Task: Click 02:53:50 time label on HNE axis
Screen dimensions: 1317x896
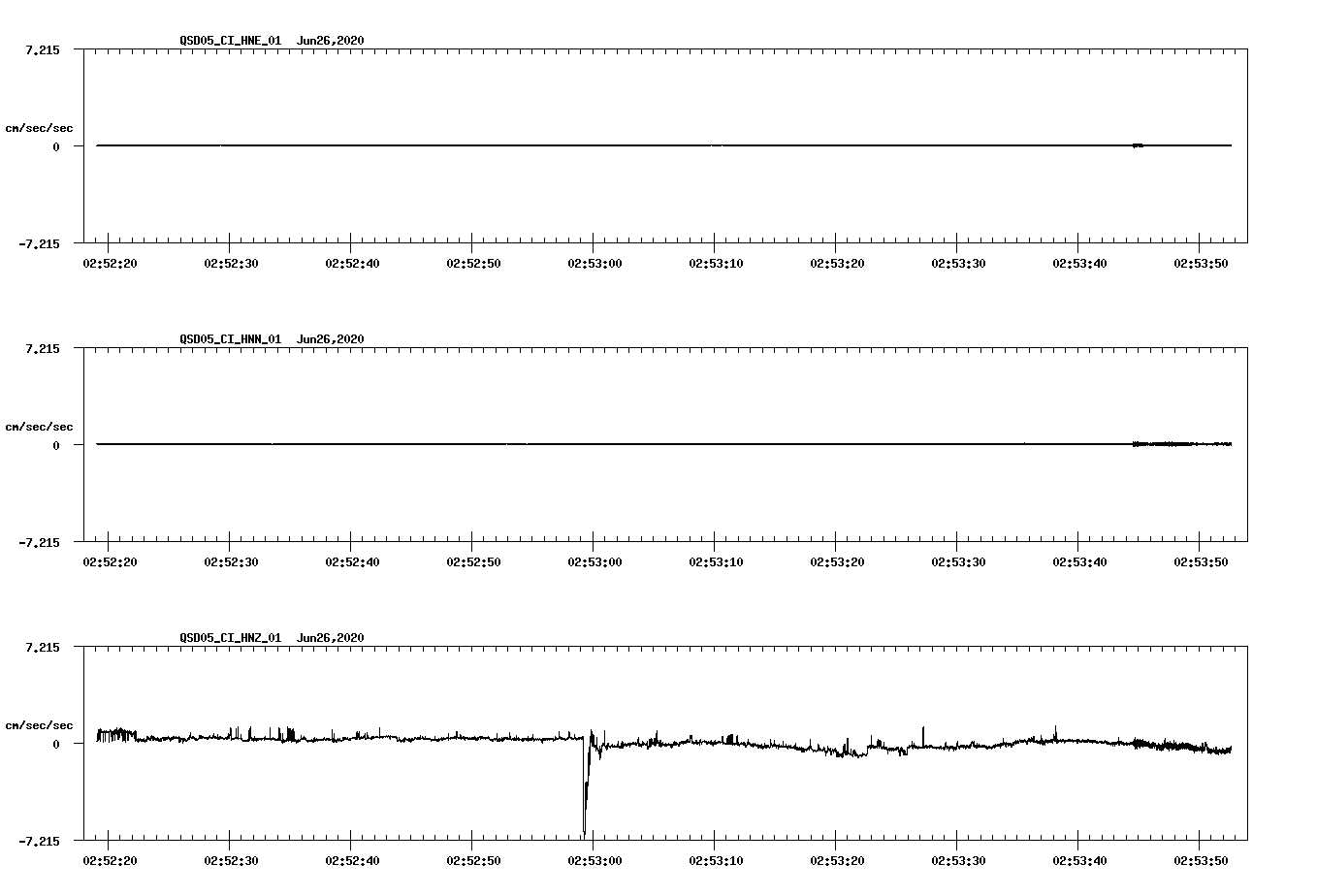Action: pyautogui.click(x=1201, y=264)
